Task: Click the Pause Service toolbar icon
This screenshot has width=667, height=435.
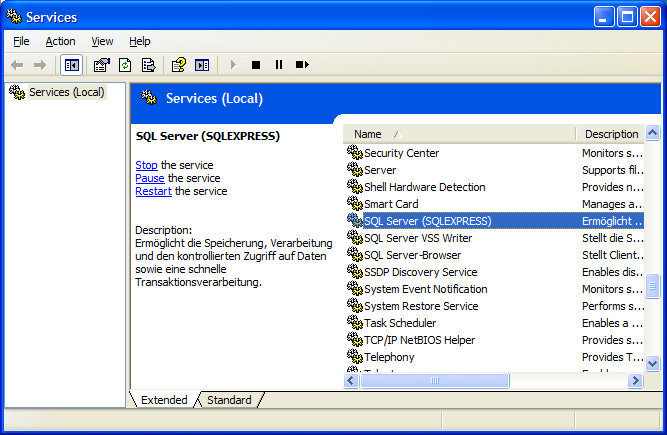Action: coord(279,65)
